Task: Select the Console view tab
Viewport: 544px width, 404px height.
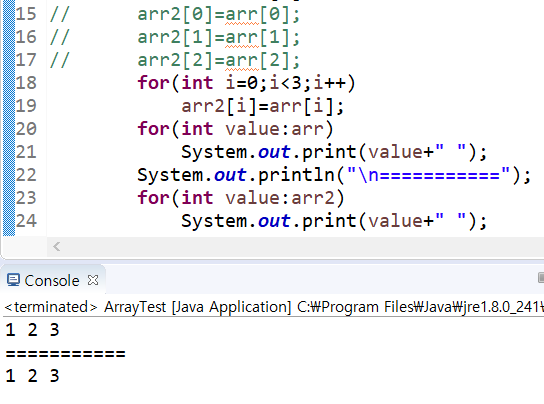Action: click(x=52, y=280)
